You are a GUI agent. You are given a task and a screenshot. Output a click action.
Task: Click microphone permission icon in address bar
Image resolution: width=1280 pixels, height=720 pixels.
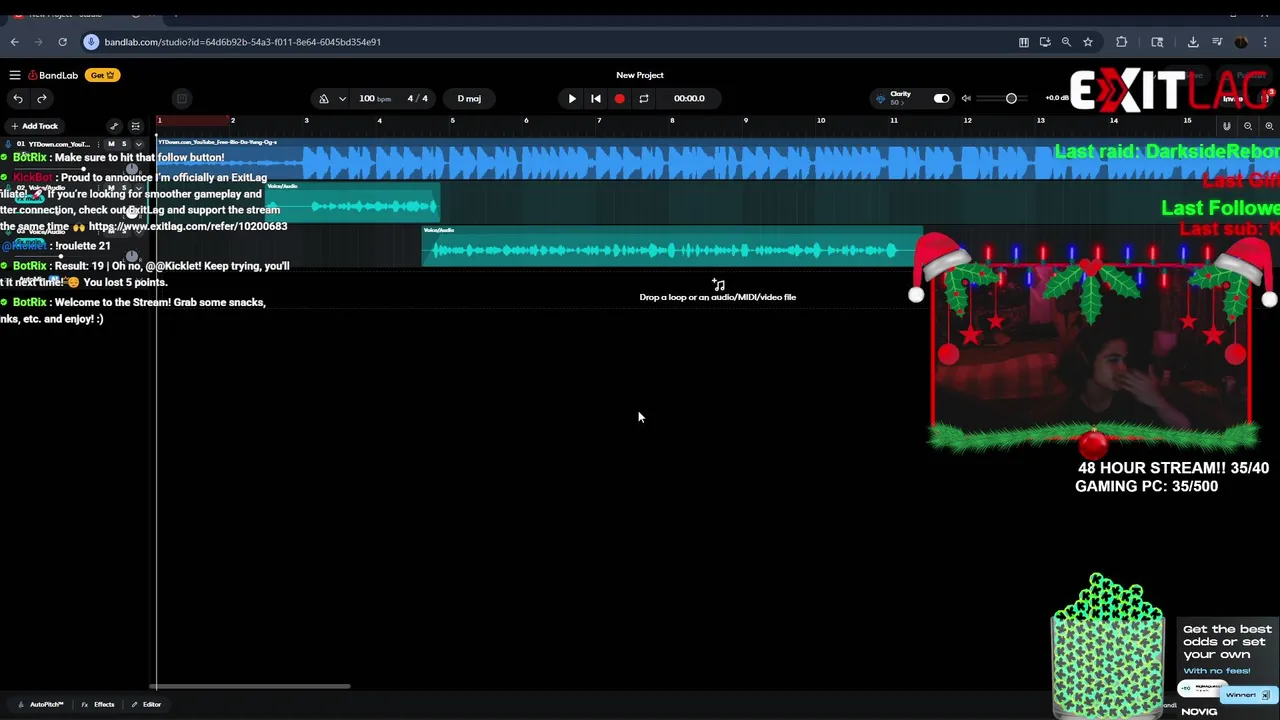click(91, 42)
